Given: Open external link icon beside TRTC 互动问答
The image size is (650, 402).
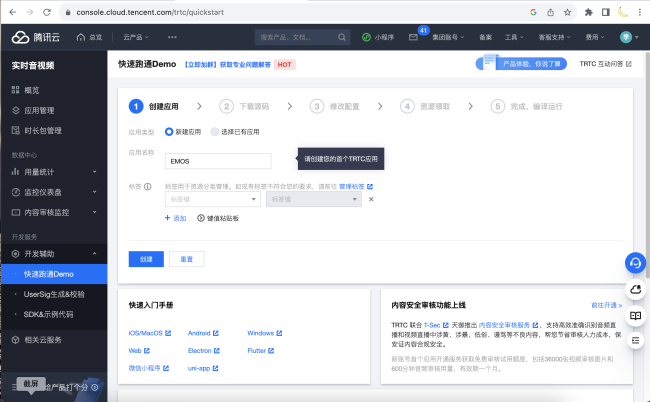Looking at the screenshot, I should tap(629, 64).
